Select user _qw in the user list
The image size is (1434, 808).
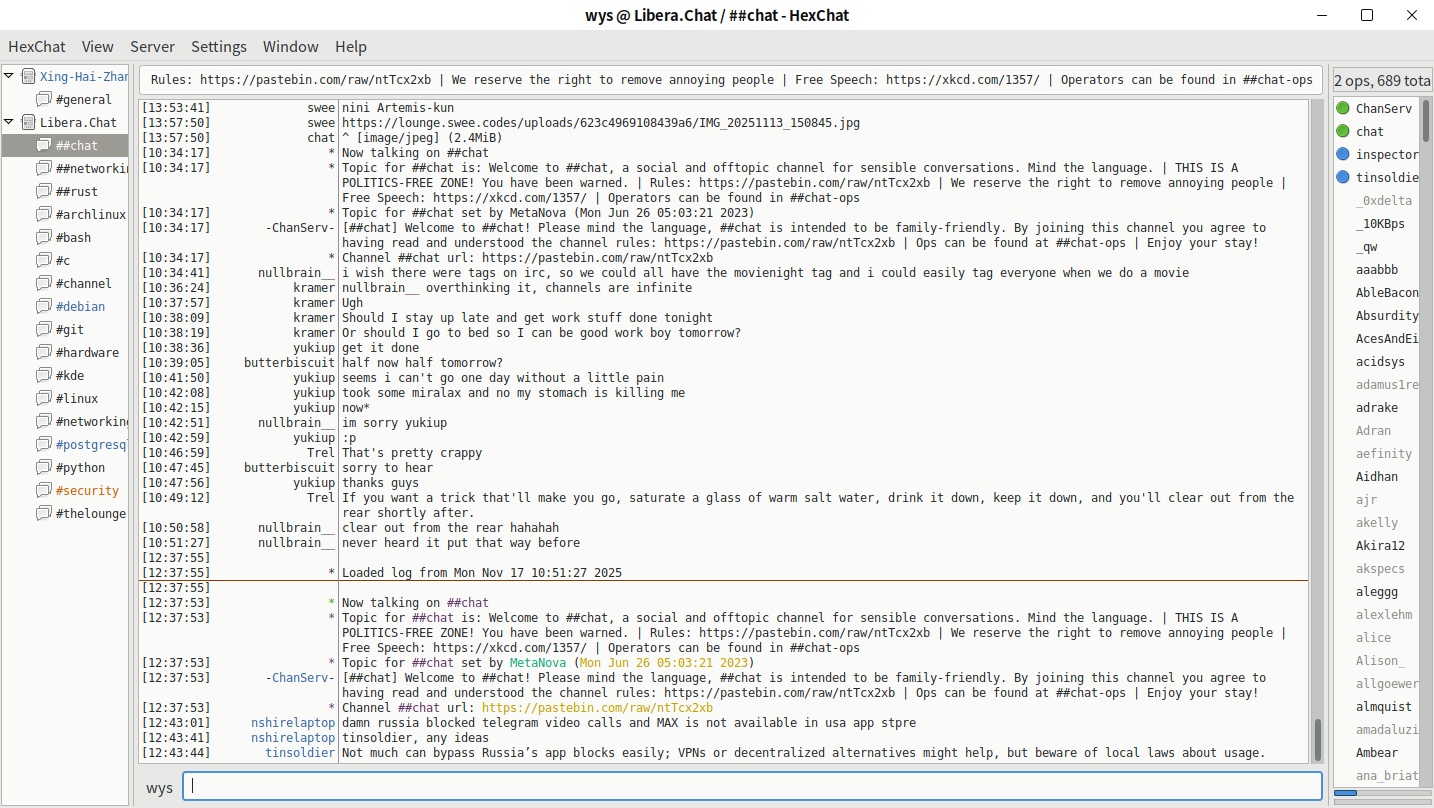point(1367,246)
